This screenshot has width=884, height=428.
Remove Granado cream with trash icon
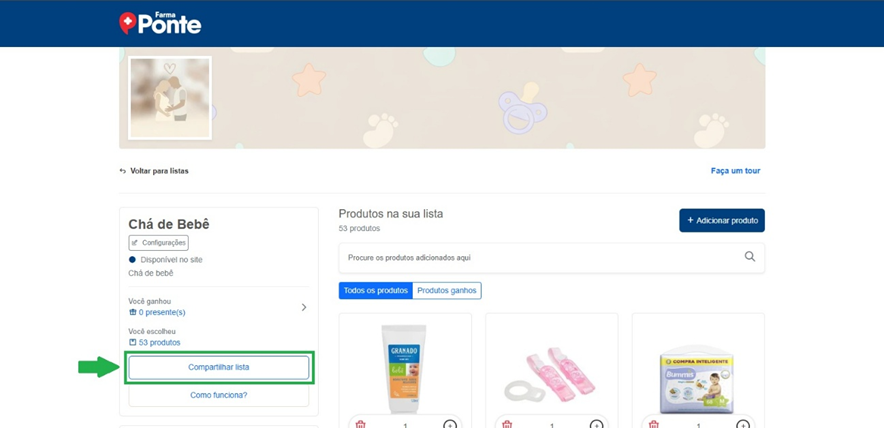click(x=360, y=424)
